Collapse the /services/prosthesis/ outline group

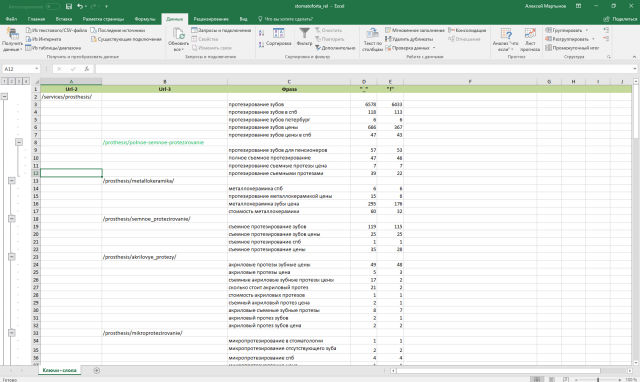pyautogui.click(x=4, y=96)
